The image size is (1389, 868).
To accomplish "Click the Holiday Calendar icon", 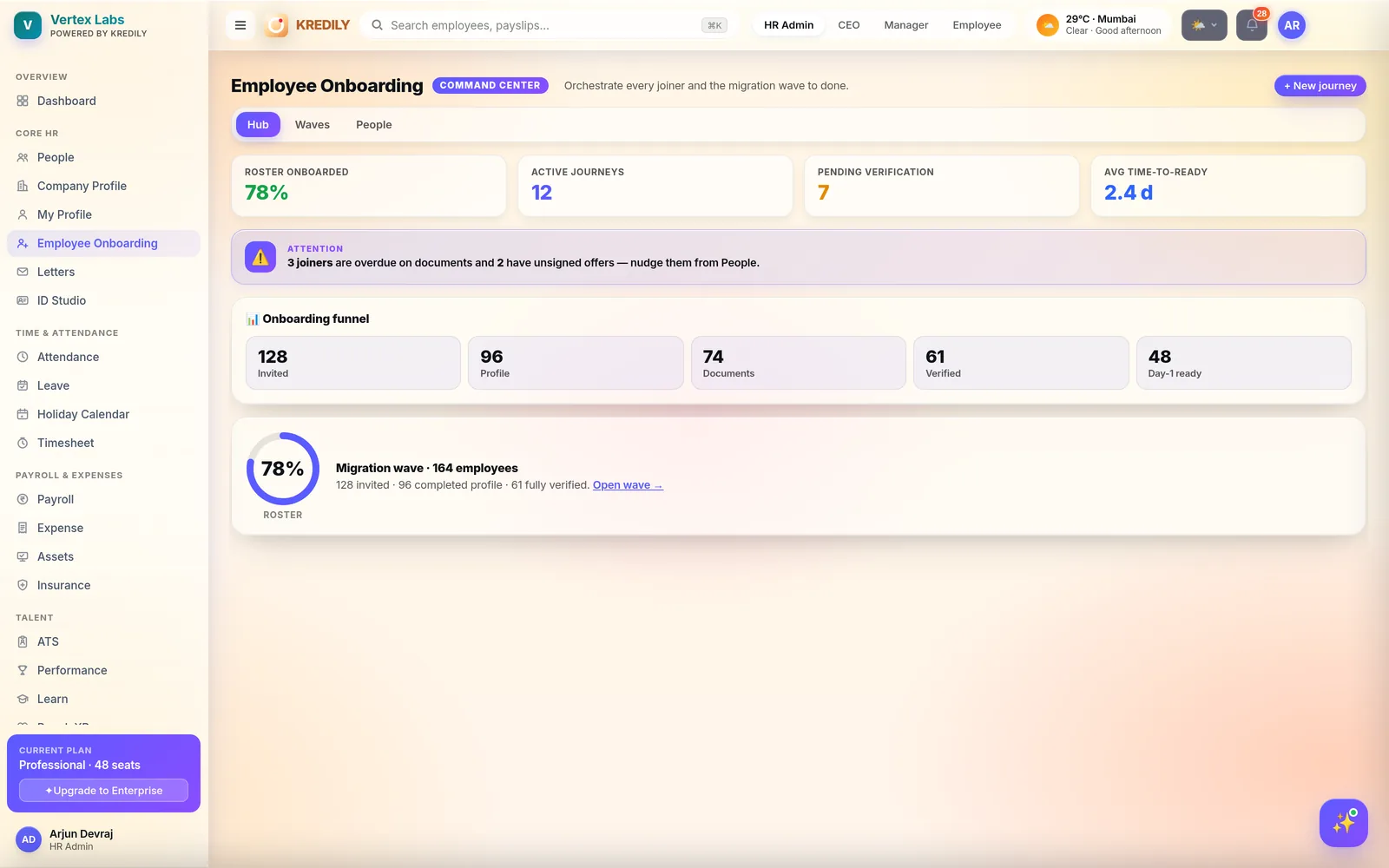I will click(23, 414).
